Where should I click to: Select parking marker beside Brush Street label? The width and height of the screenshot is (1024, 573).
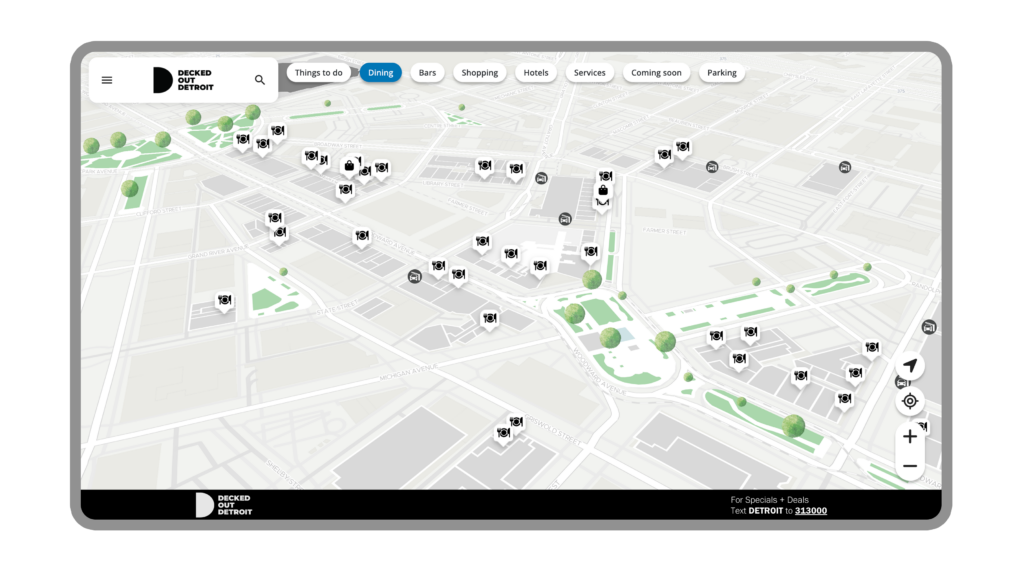[x=712, y=167]
